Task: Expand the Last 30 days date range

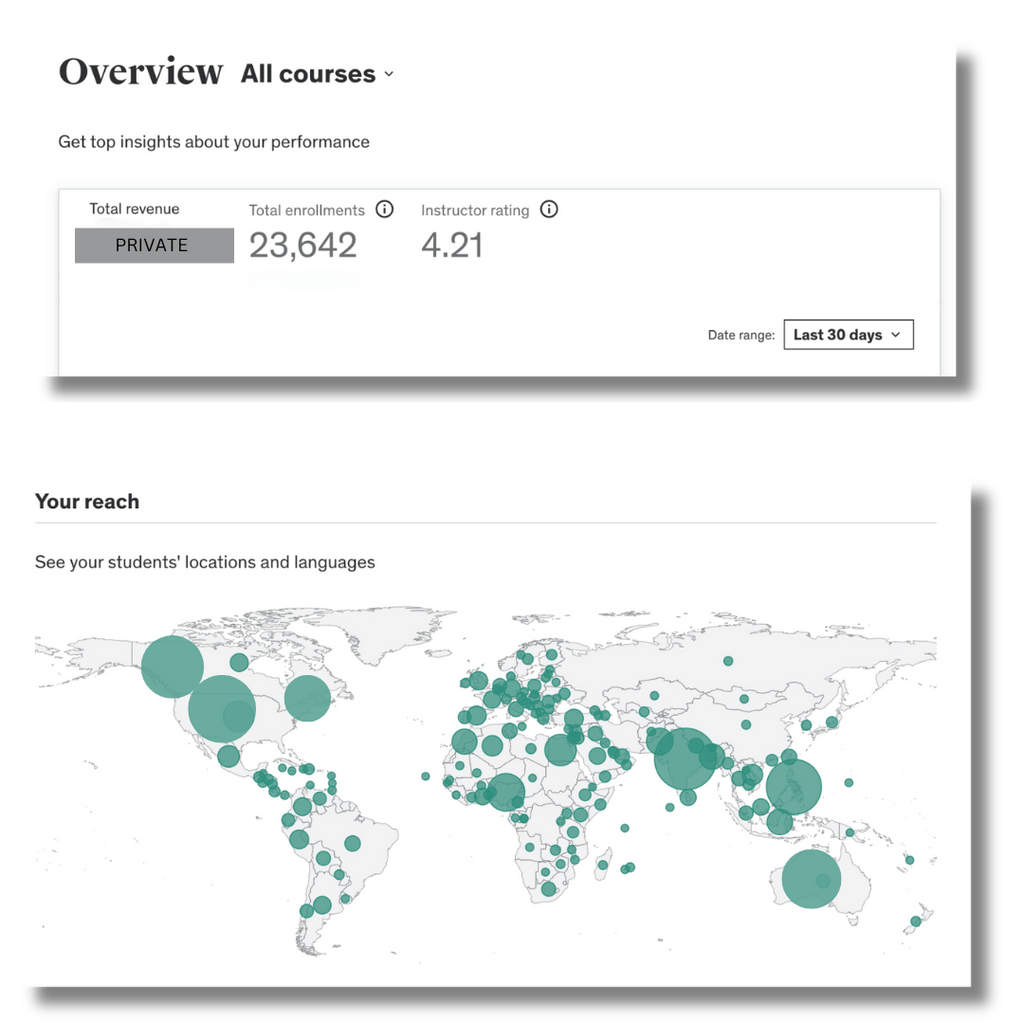Action: [x=848, y=335]
